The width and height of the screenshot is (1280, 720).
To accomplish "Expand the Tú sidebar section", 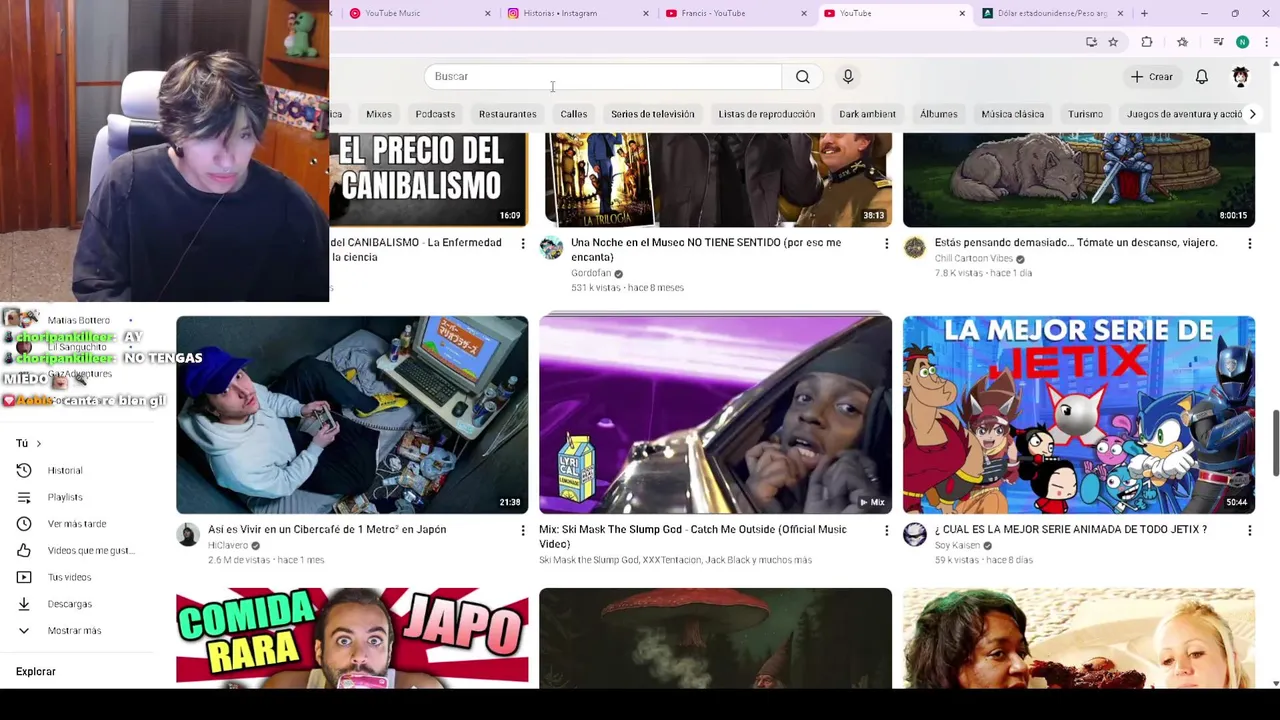I will [x=29, y=443].
